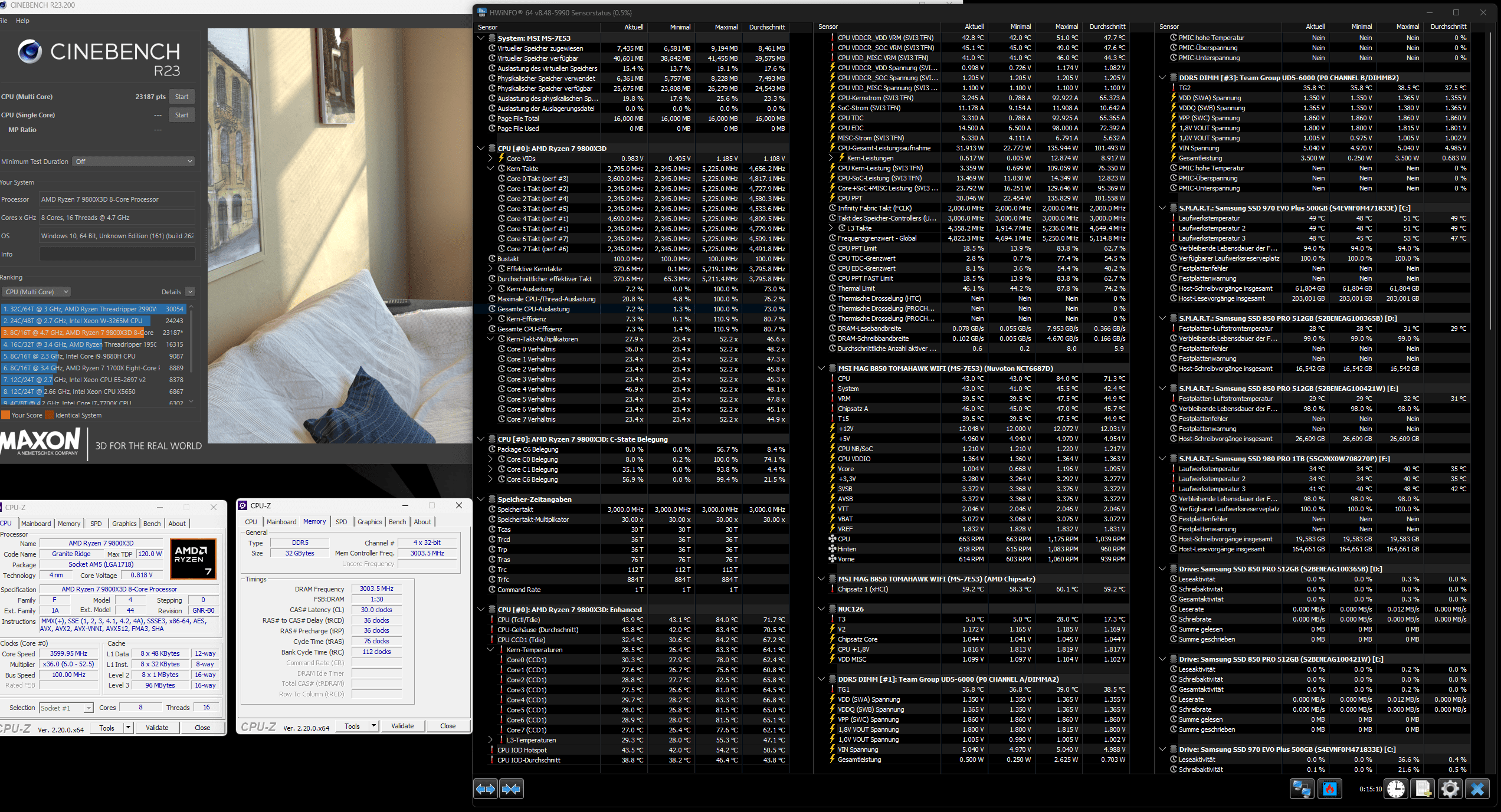This screenshot has width=1501, height=812.
Task: Collapse the NUC126 sensor group
Action: (x=821, y=609)
